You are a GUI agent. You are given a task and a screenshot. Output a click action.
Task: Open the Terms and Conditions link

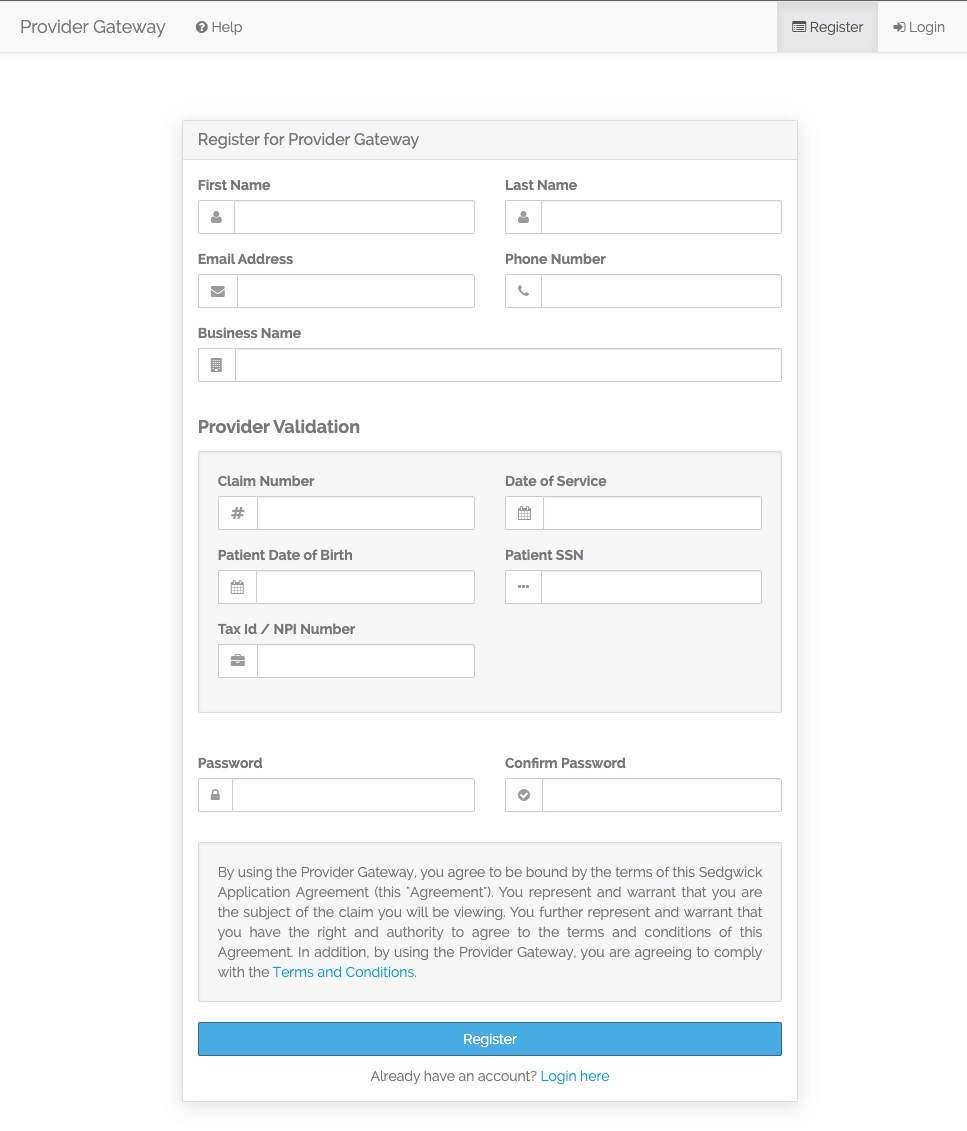(x=343, y=972)
